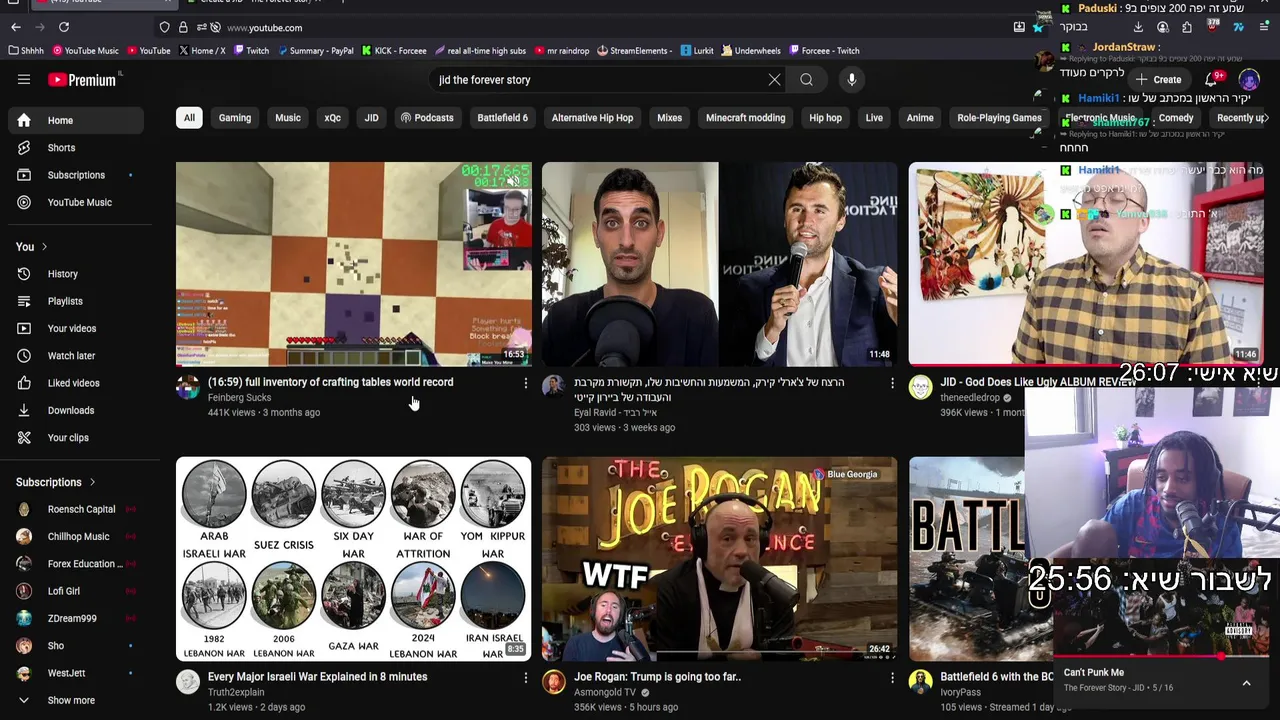Open the YouTube guide hamburger menu
The image size is (1280, 720).
pos(24,80)
